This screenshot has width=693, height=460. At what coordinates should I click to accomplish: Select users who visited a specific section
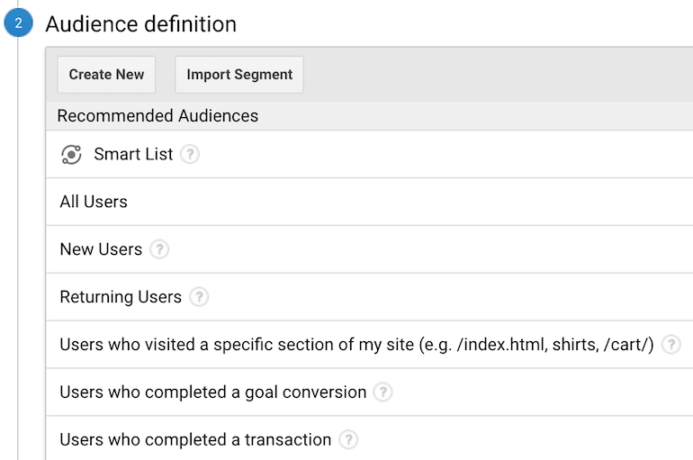point(357,345)
